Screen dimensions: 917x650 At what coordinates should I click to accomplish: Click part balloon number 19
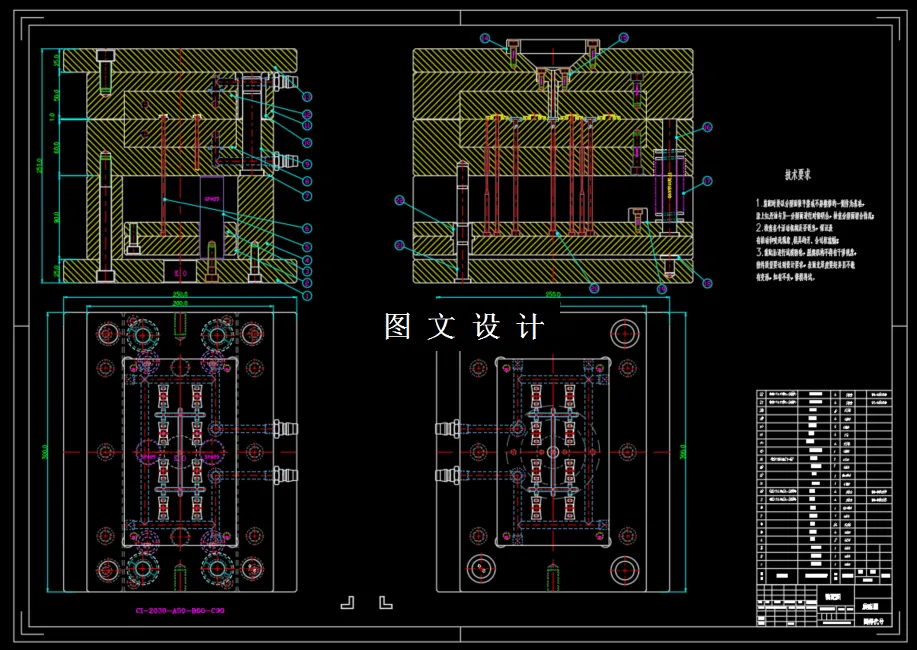(x=661, y=288)
